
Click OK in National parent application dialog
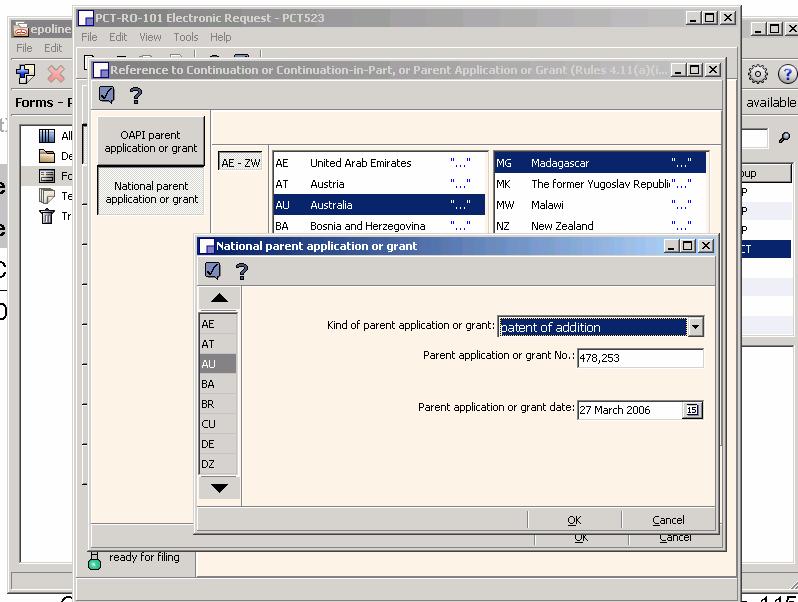(x=575, y=520)
